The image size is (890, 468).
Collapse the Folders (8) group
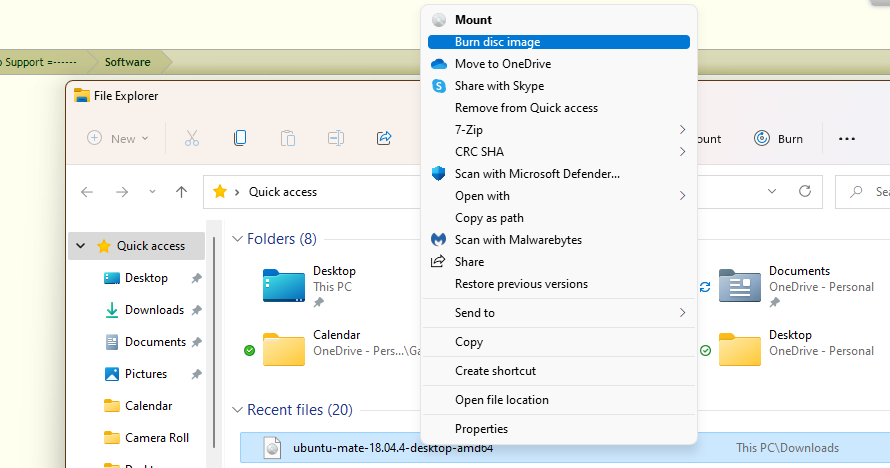(x=238, y=239)
